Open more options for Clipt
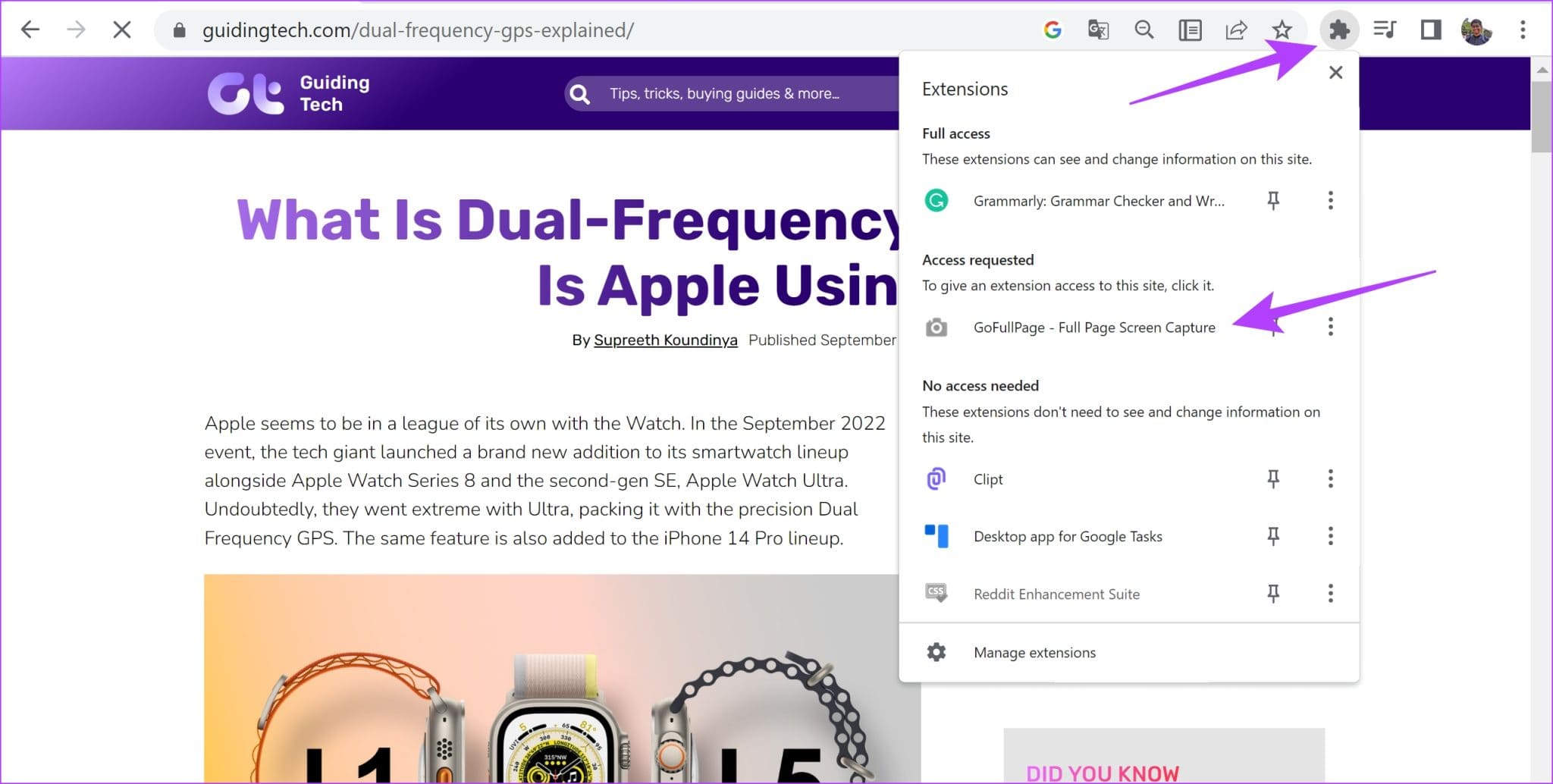The image size is (1553, 784). pyautogui.click(x=1330, y=478)
